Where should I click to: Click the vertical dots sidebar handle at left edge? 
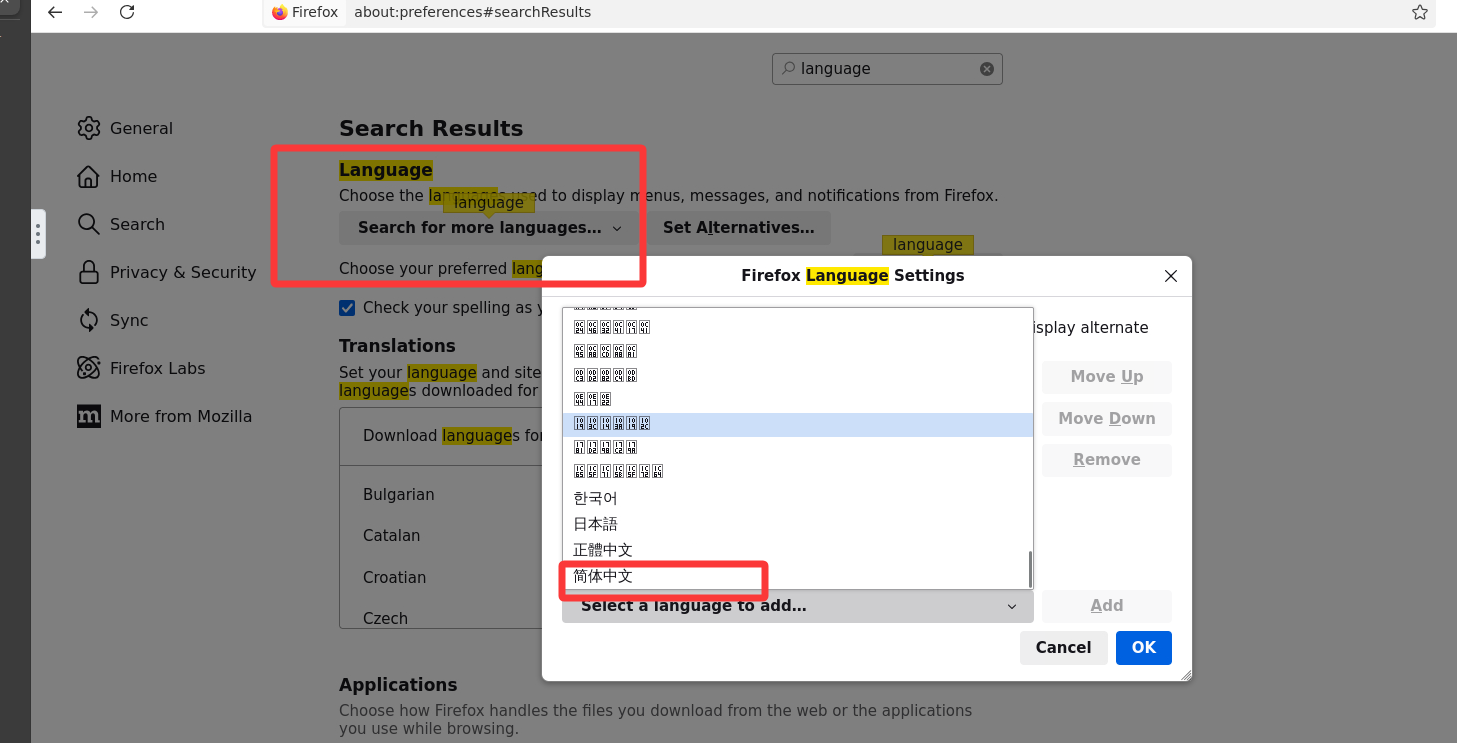[x=38, y=234]
